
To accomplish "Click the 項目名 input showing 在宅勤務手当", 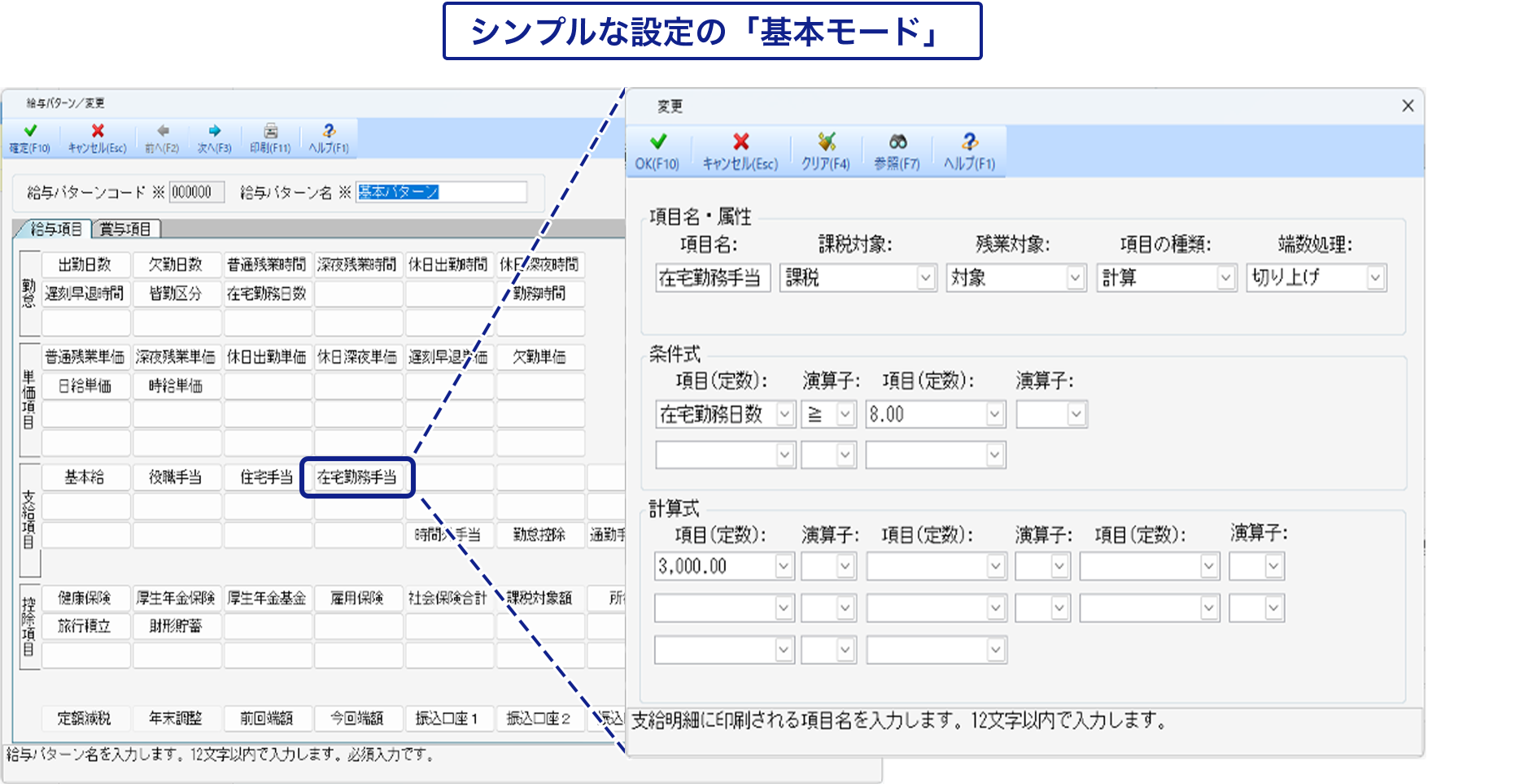I will pyautogui.click(x=712, y=277).
